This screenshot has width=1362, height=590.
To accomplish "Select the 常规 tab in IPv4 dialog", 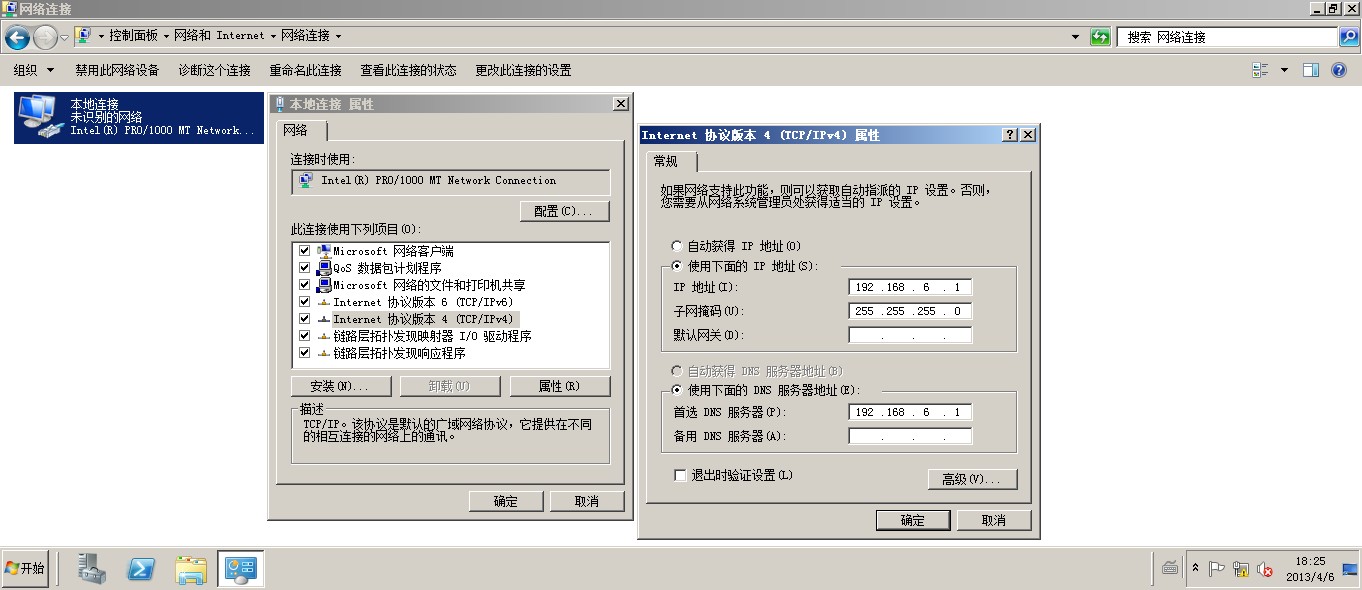I will (671, 161).
